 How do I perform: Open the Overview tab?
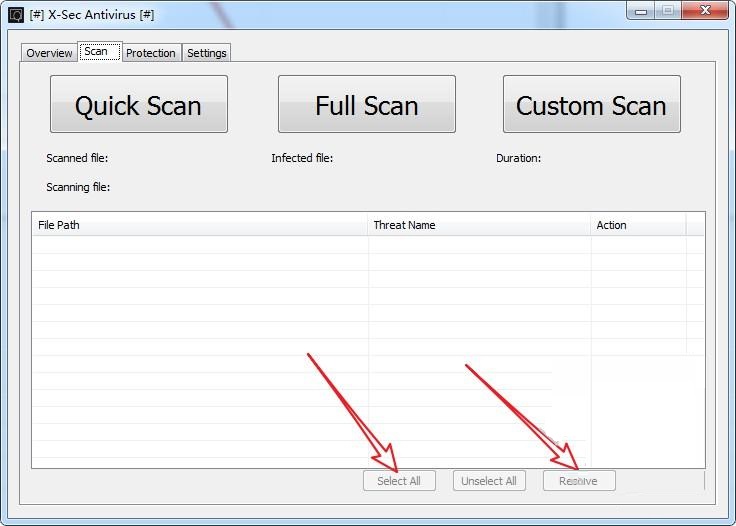49,53
